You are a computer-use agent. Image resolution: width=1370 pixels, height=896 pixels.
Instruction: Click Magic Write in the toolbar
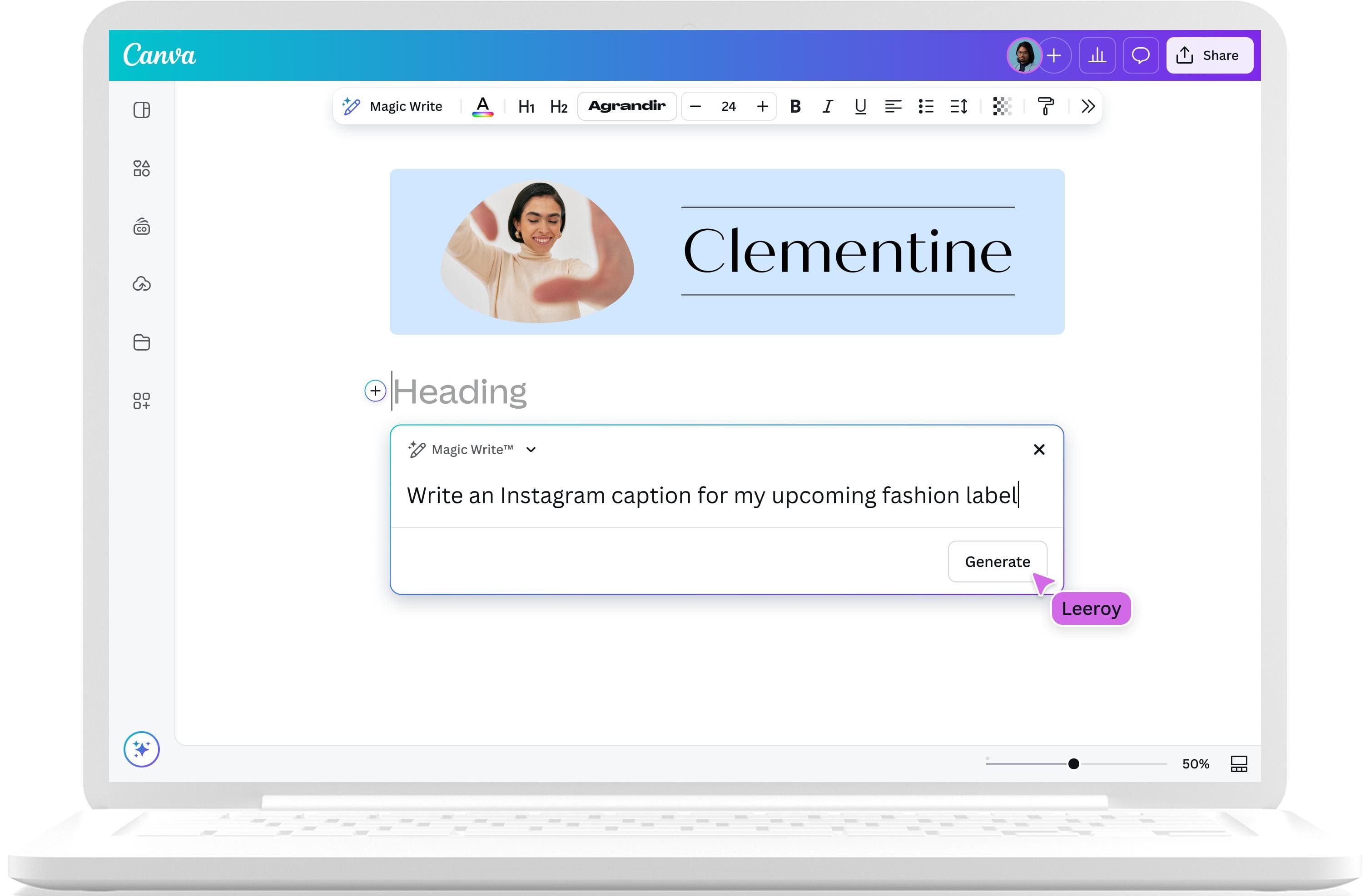tap(392, 106)
